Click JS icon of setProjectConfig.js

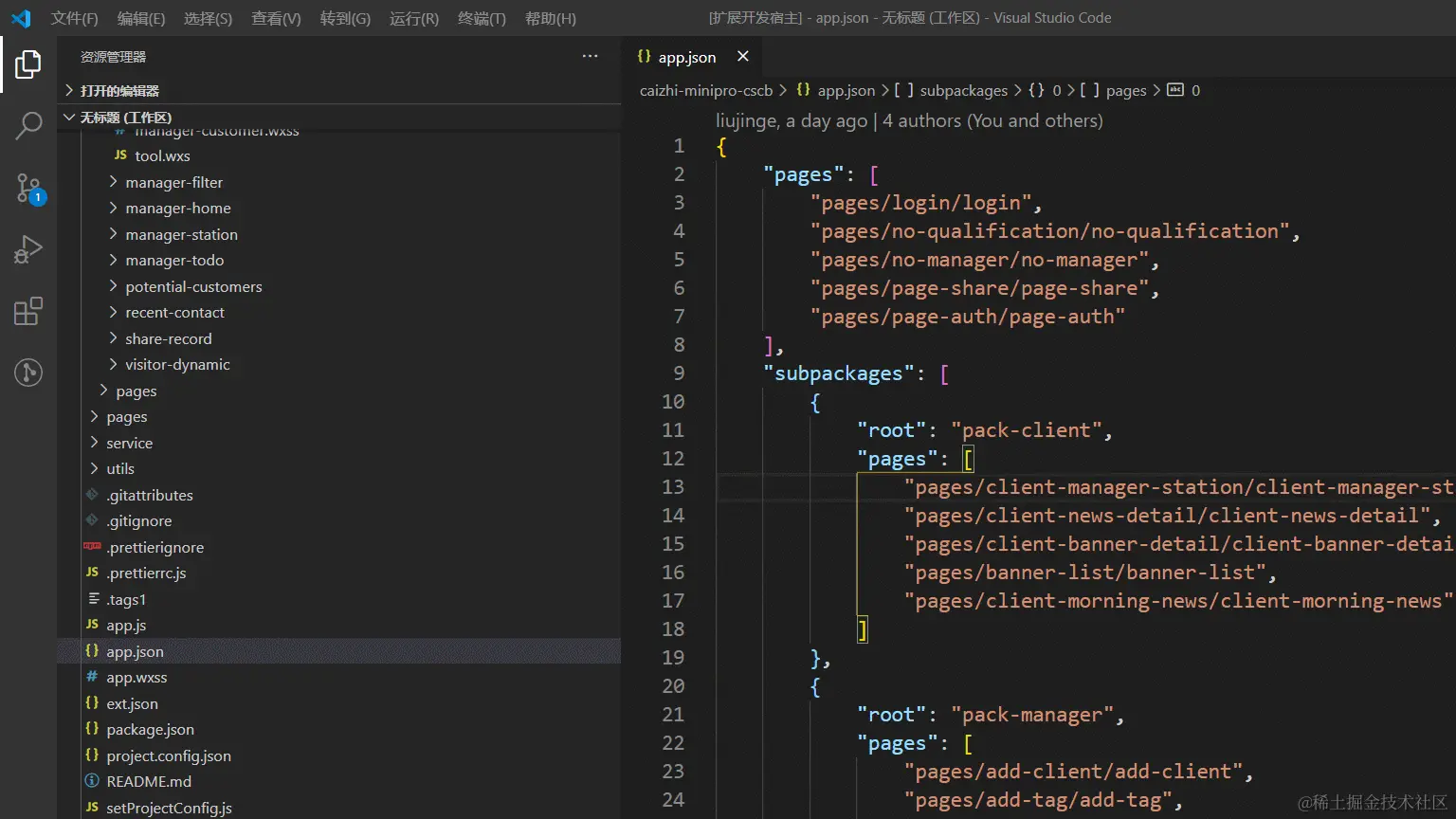(x=92, y=808)
